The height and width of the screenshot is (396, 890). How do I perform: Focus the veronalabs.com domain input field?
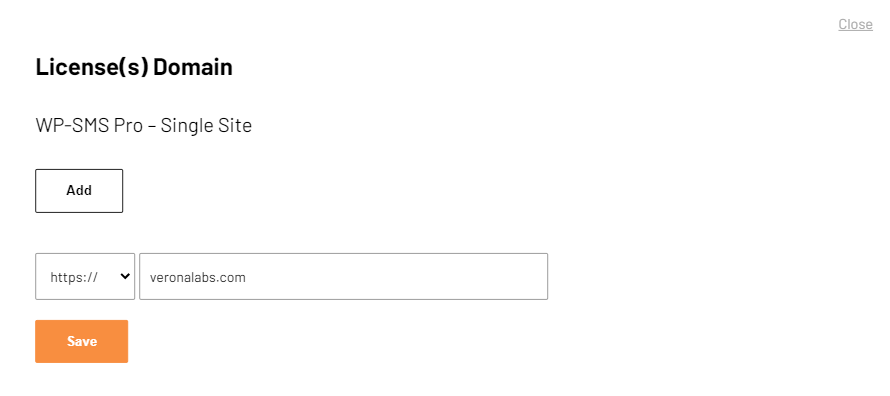click(343, 276)
